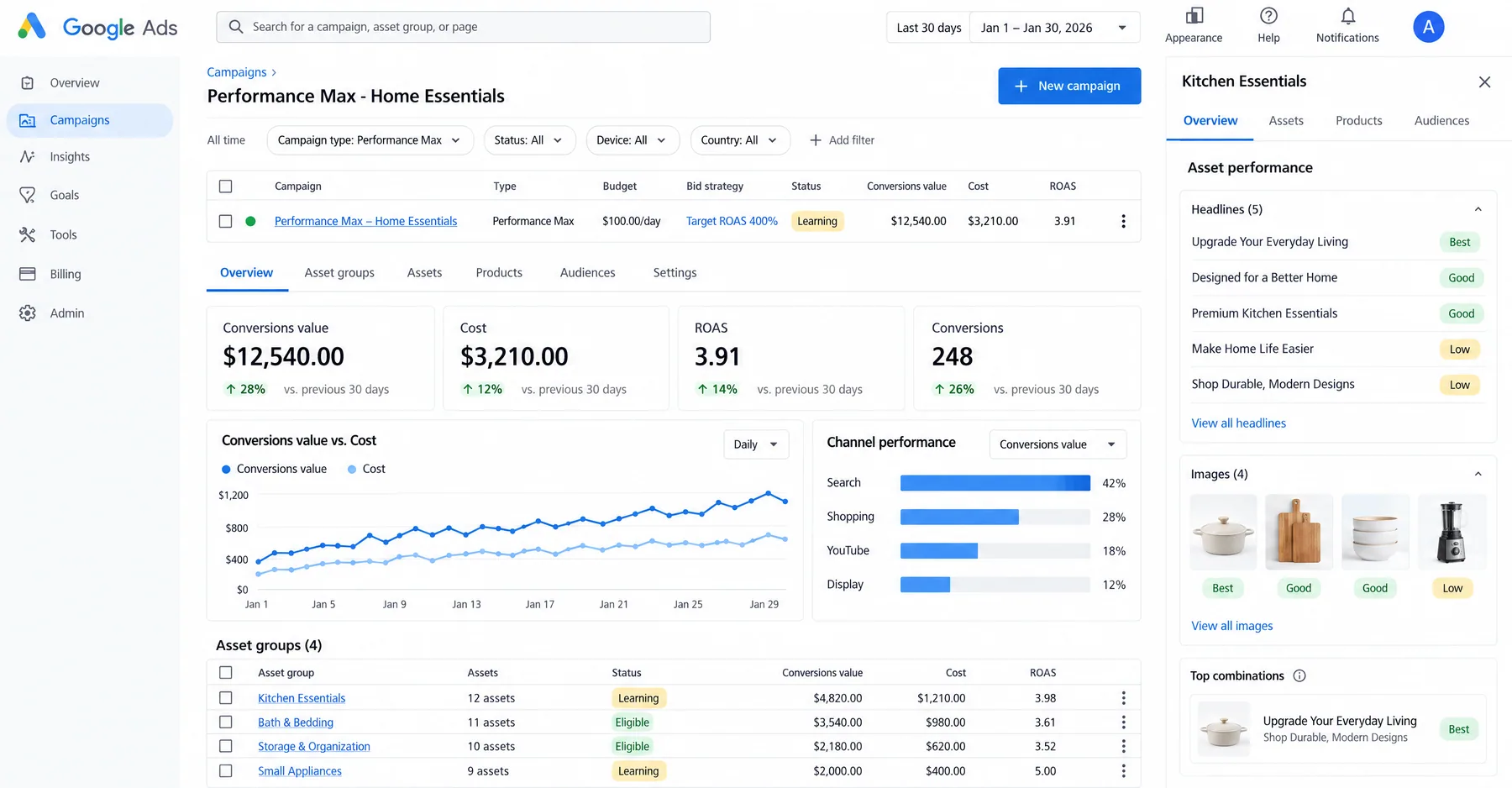This screenshot has width=1512, height=788.
Task: Open the campaign Settings tab
Action: tap(675, 273)
